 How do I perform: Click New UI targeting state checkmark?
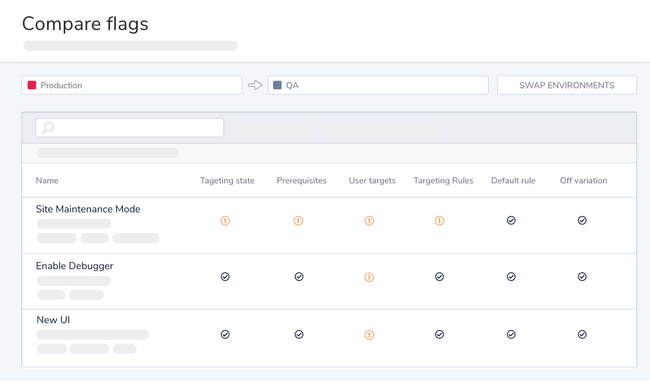point(225,334)
